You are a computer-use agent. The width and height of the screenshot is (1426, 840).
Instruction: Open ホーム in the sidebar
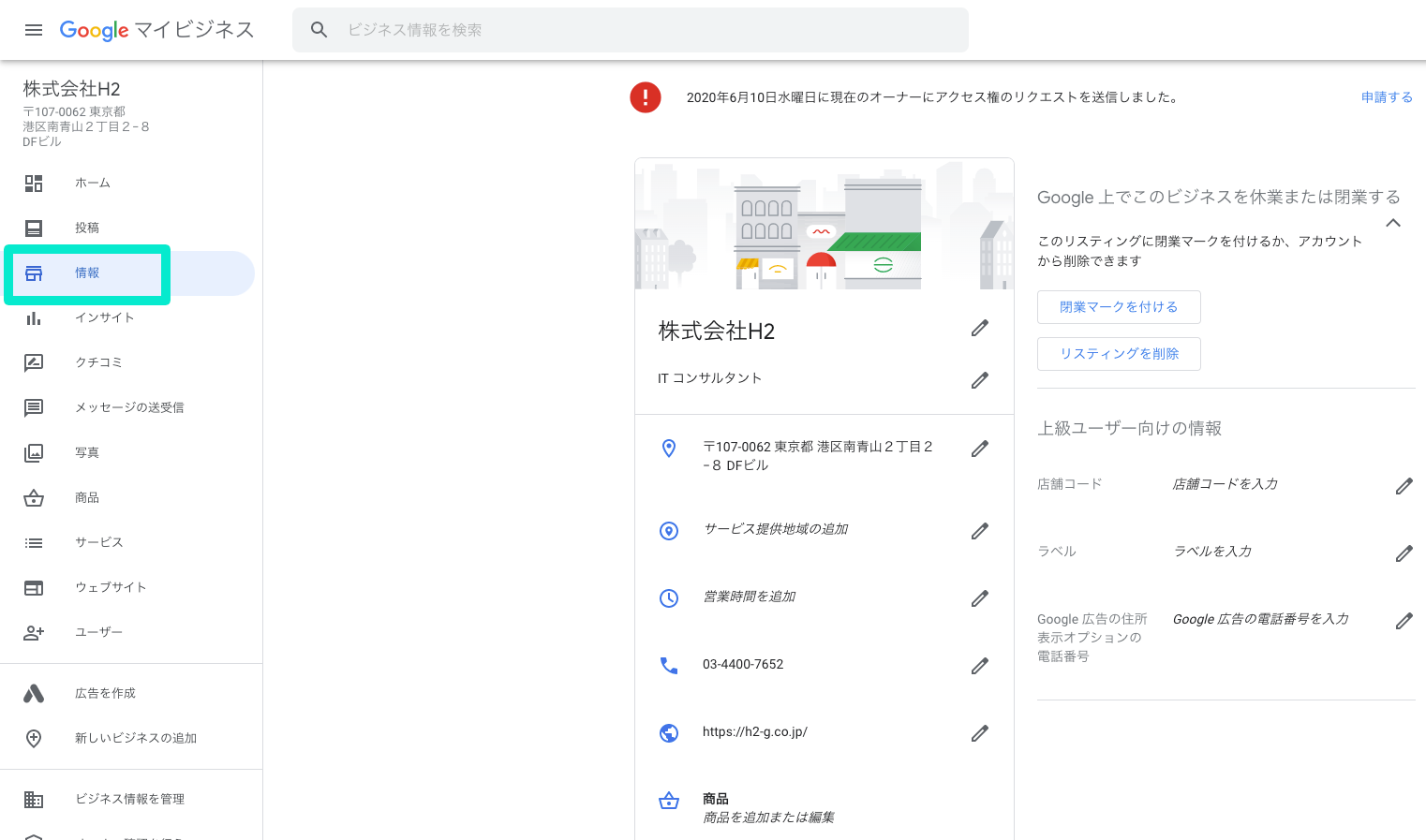pyautogui.click(x=127, y=183)
